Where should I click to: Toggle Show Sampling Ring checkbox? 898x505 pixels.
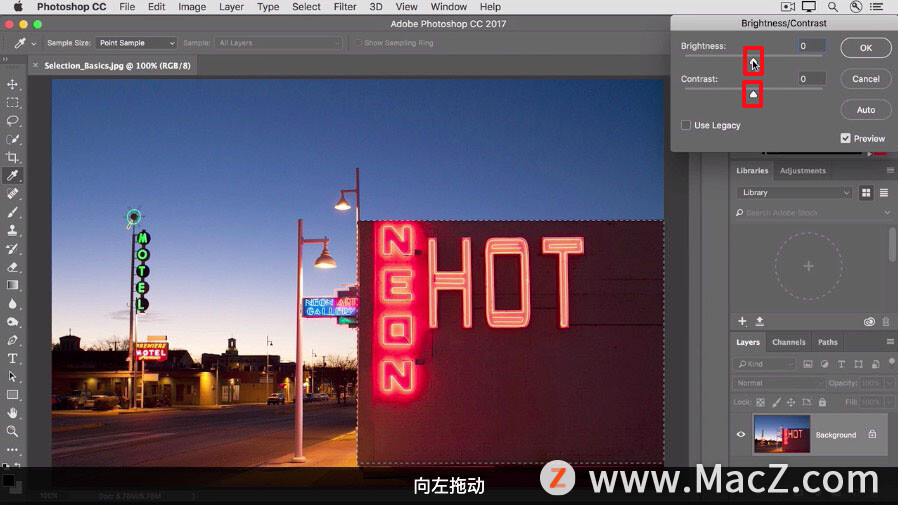[x=358, y=43]
